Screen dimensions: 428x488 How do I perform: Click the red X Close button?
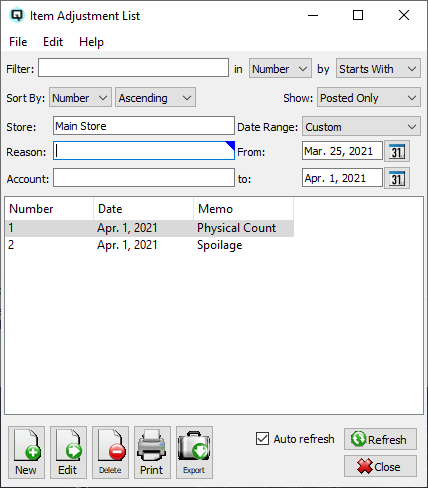[x=380, y=466]
